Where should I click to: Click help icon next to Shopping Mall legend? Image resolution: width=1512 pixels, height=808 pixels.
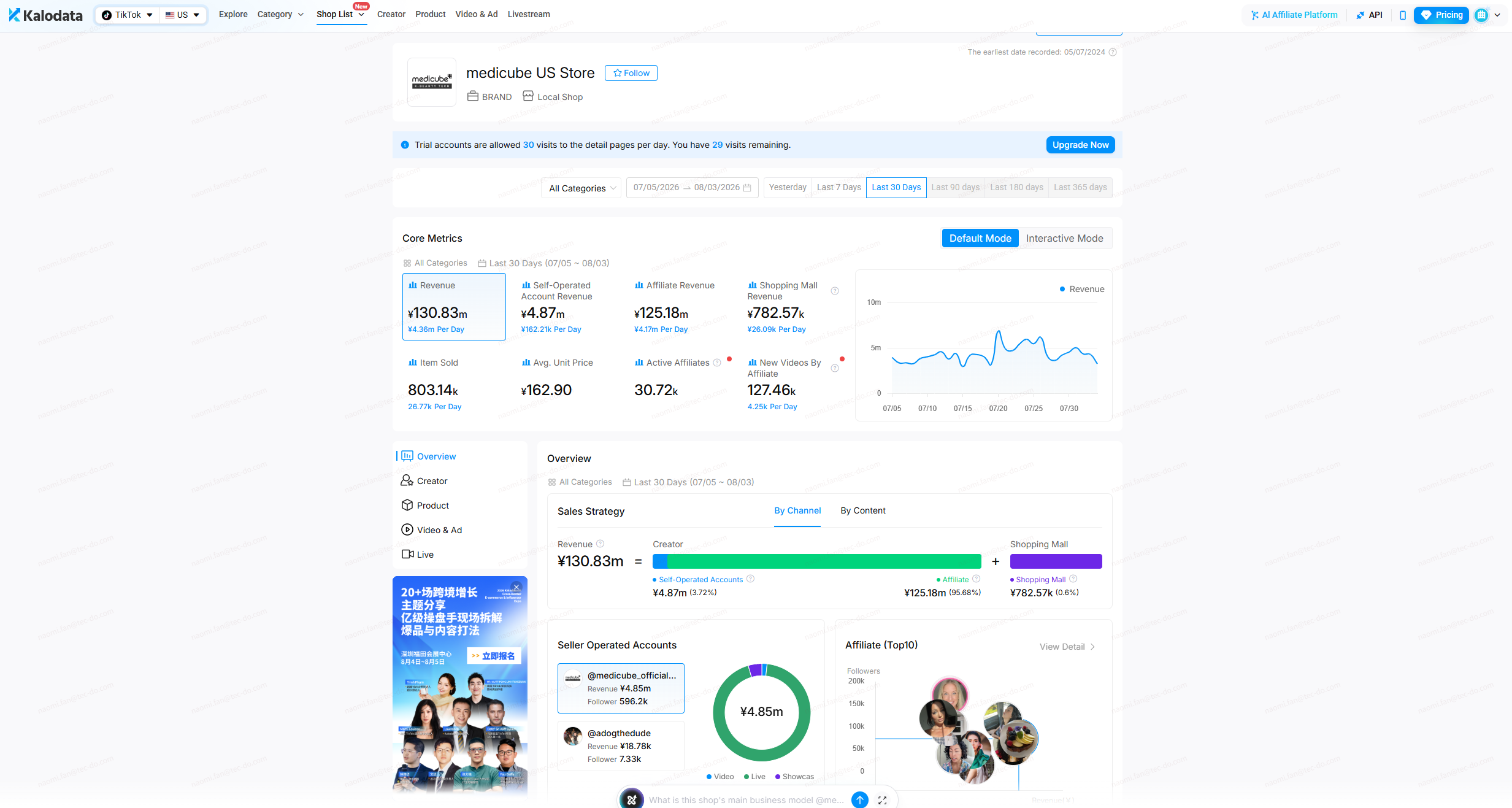click(1073, 579)
